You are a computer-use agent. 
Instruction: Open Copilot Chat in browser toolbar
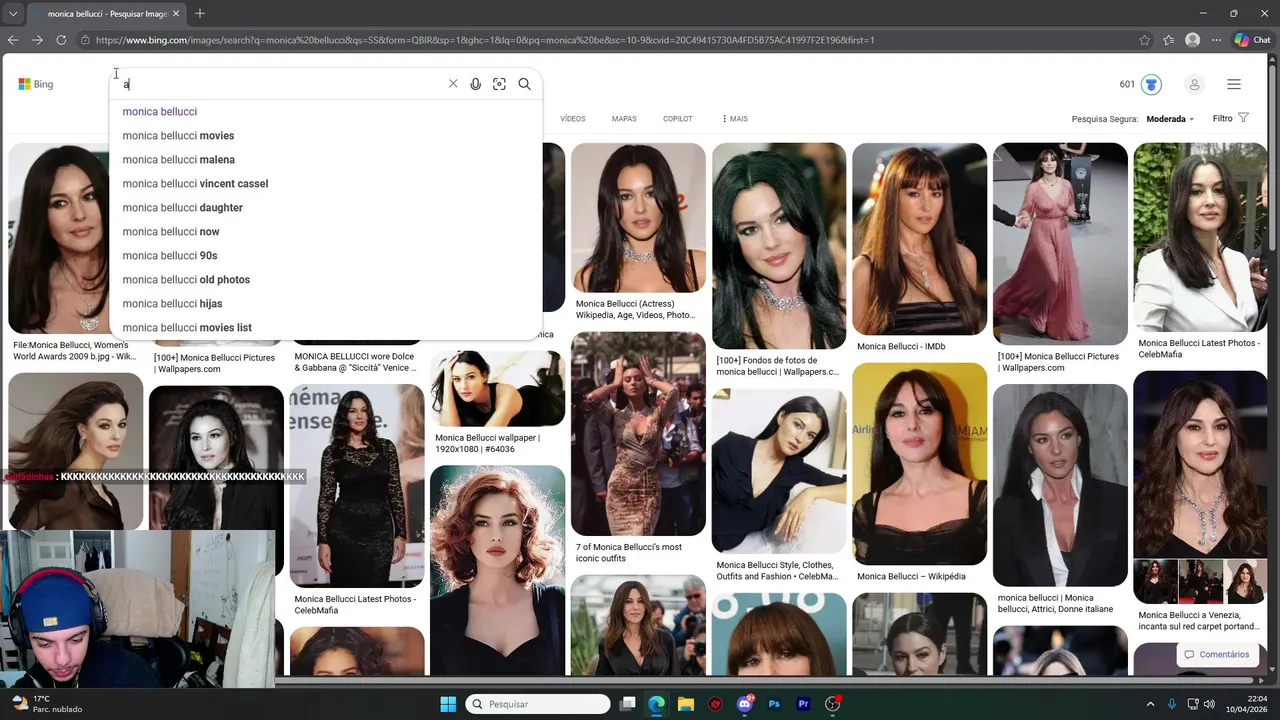pyautogui.click(x=1253, y=40)
